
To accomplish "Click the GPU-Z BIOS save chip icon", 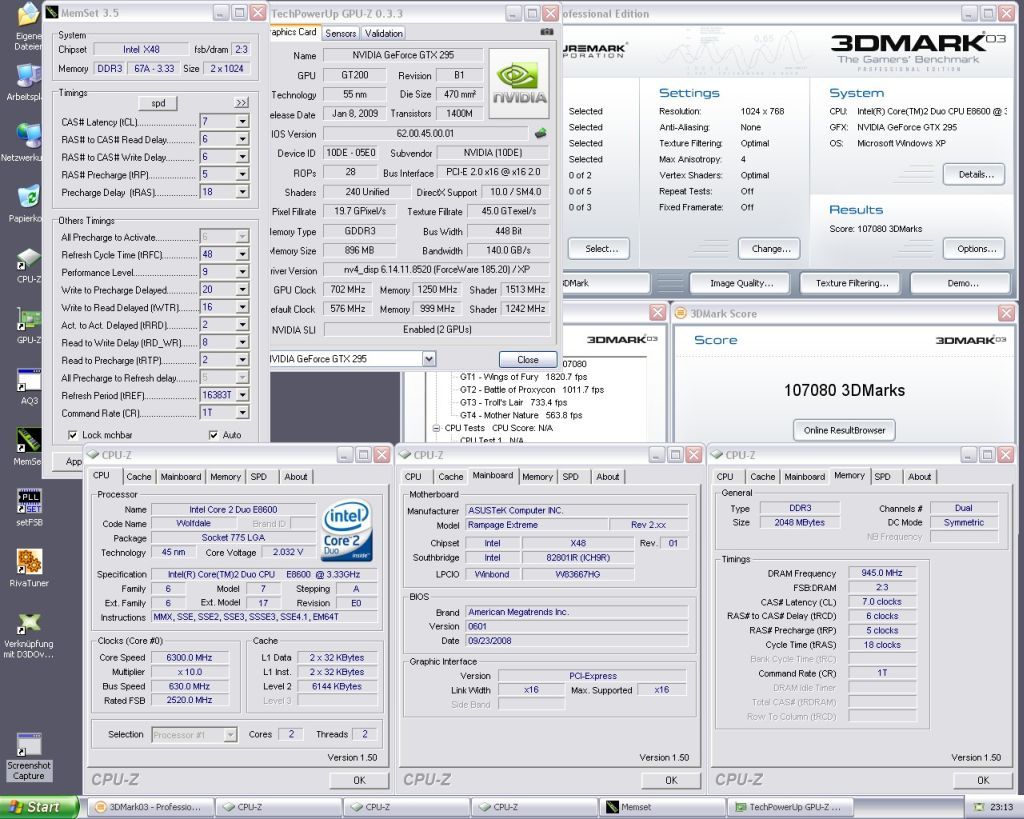I will [x=540, y=133].
